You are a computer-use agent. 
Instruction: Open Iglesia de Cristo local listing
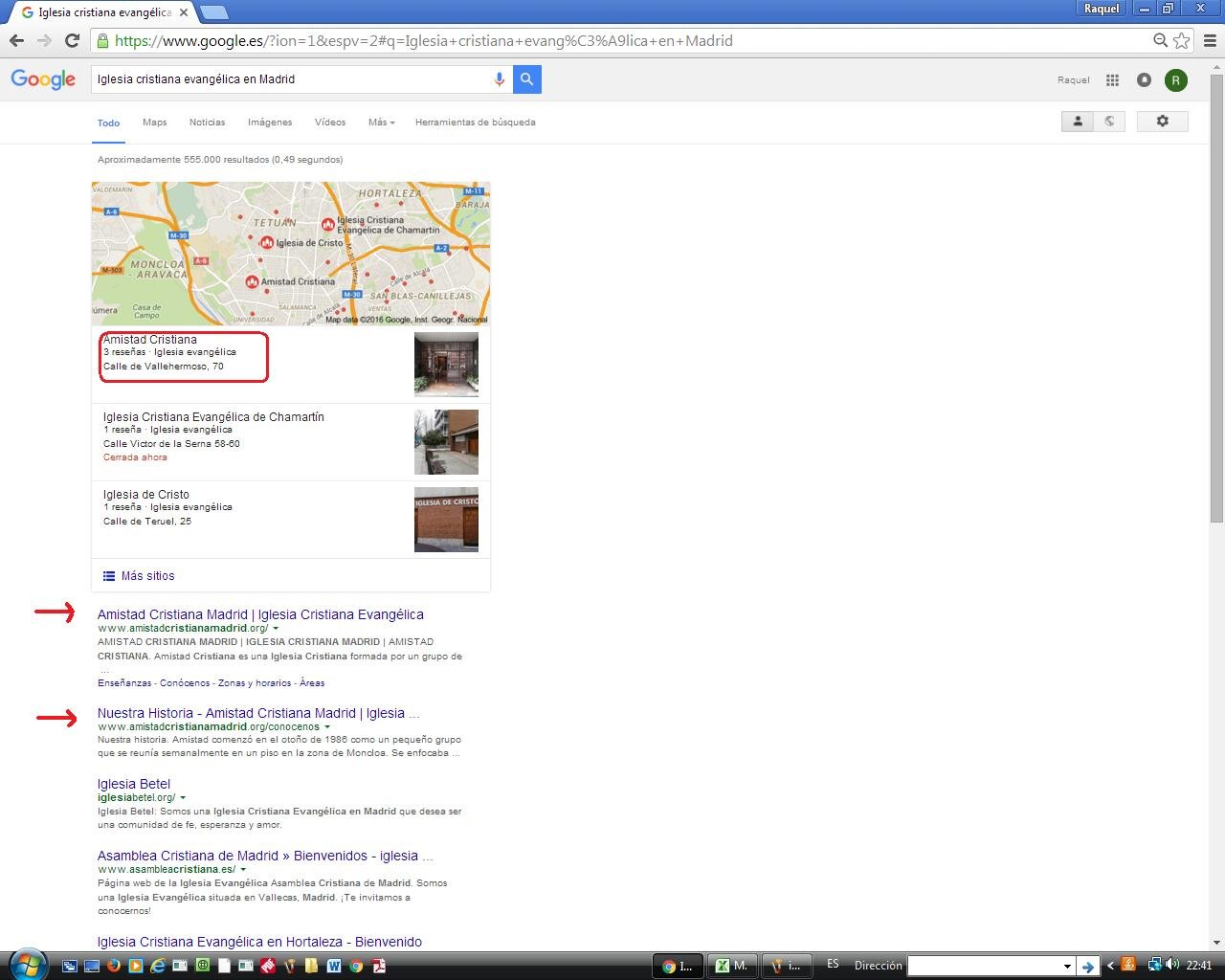146,495
